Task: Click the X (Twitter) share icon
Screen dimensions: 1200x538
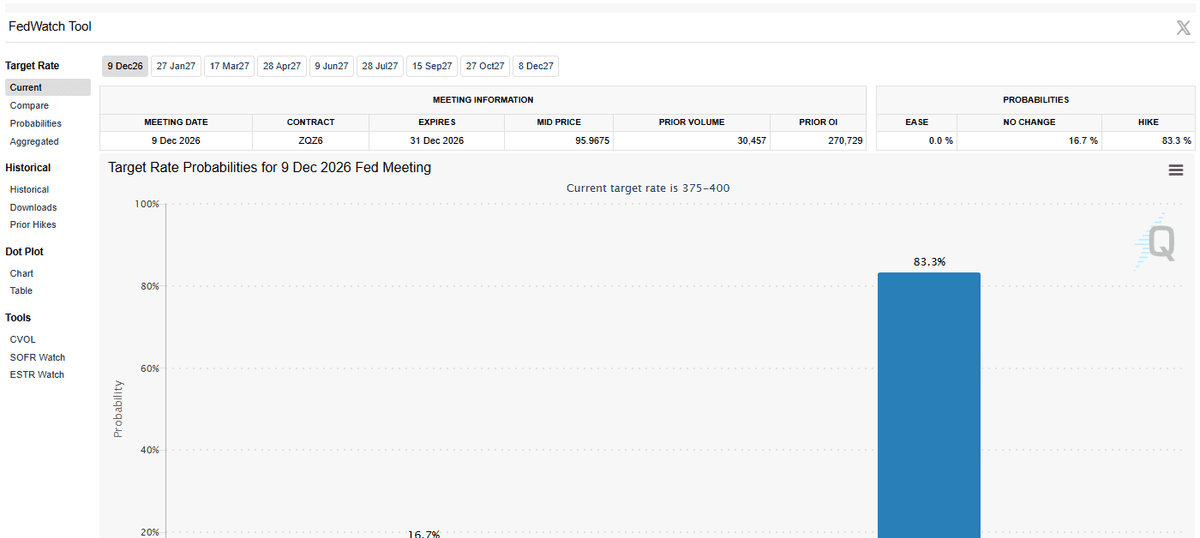Action: [x=1183, y=28]
